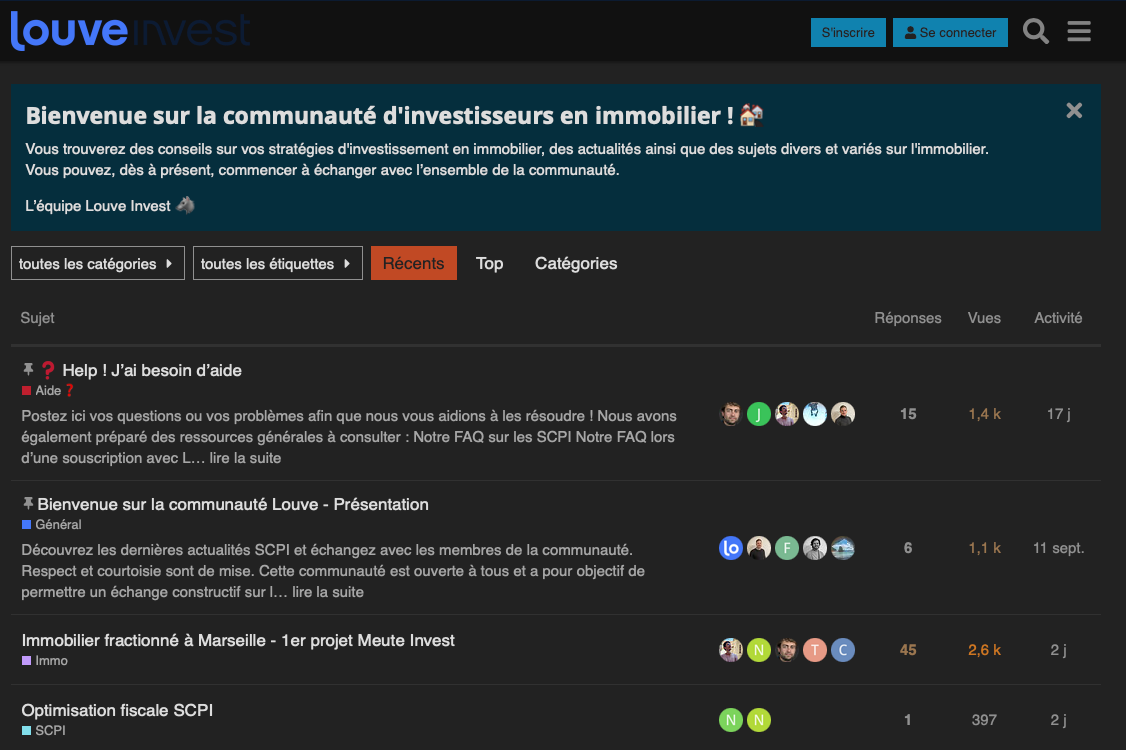Click '2 j' activity for Immobilier fractionné topic
1126x750 pixels.
pos(1058,650)
